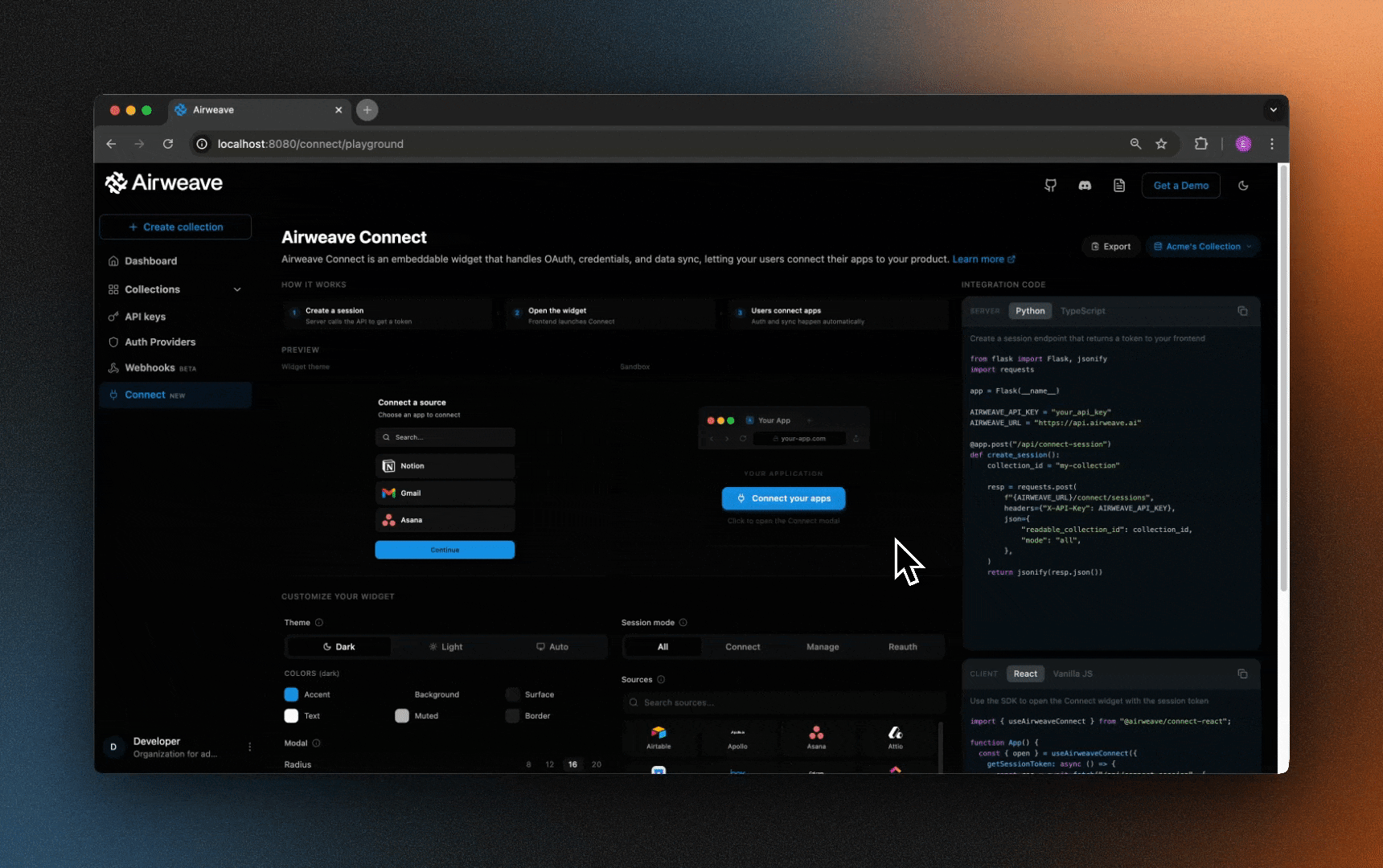
Task: Switch widget theme to Light
Action: point(445,647)
